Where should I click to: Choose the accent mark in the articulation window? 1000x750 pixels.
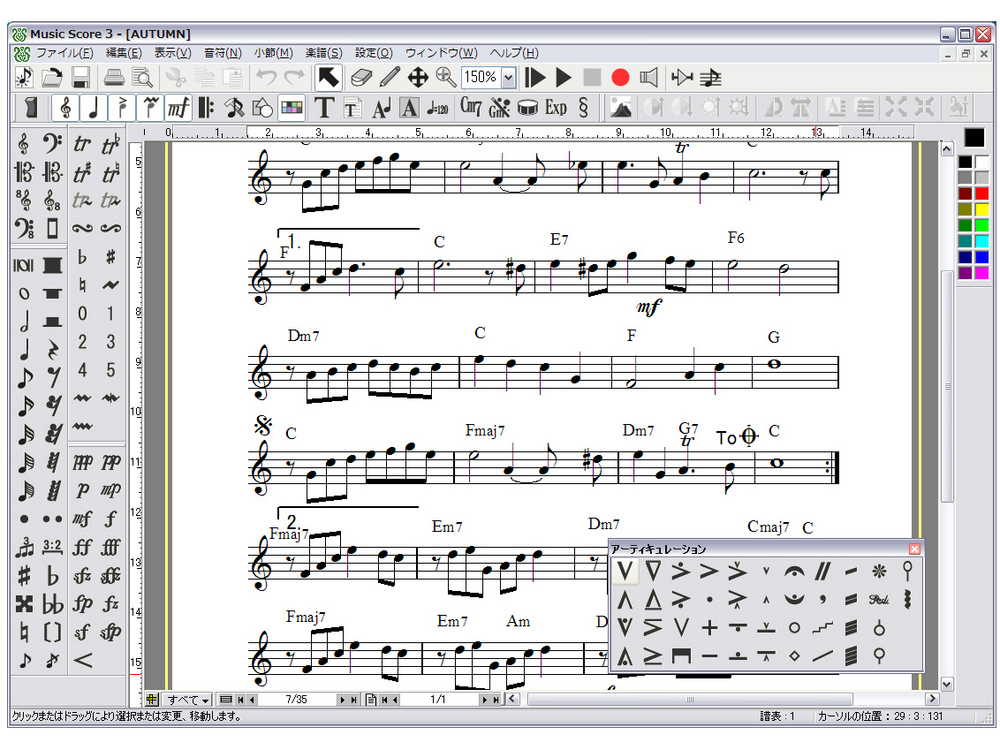tap(708, 570)
